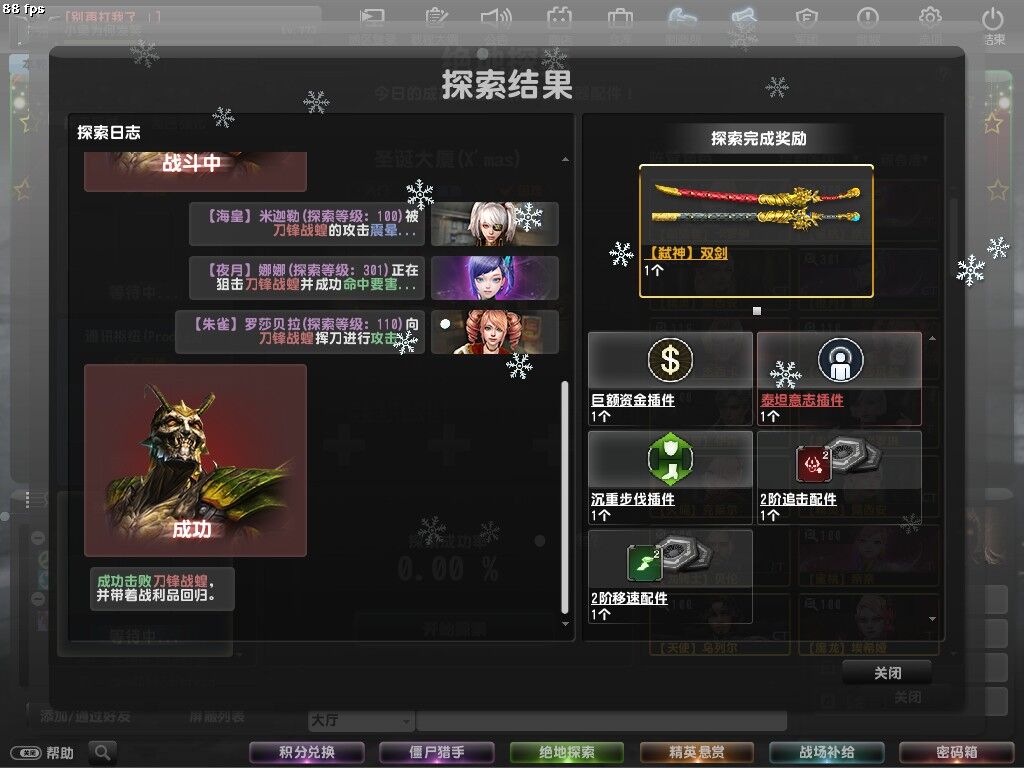Click the settings gear icon in top bar

point(930,17)
